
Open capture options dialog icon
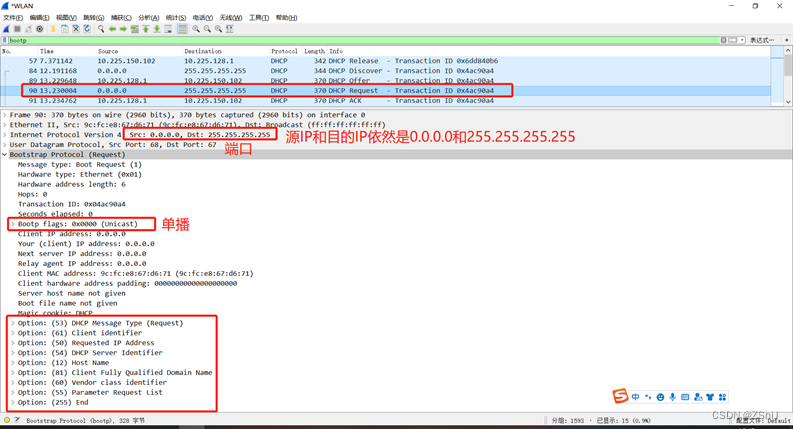click(x=39, y=29)
